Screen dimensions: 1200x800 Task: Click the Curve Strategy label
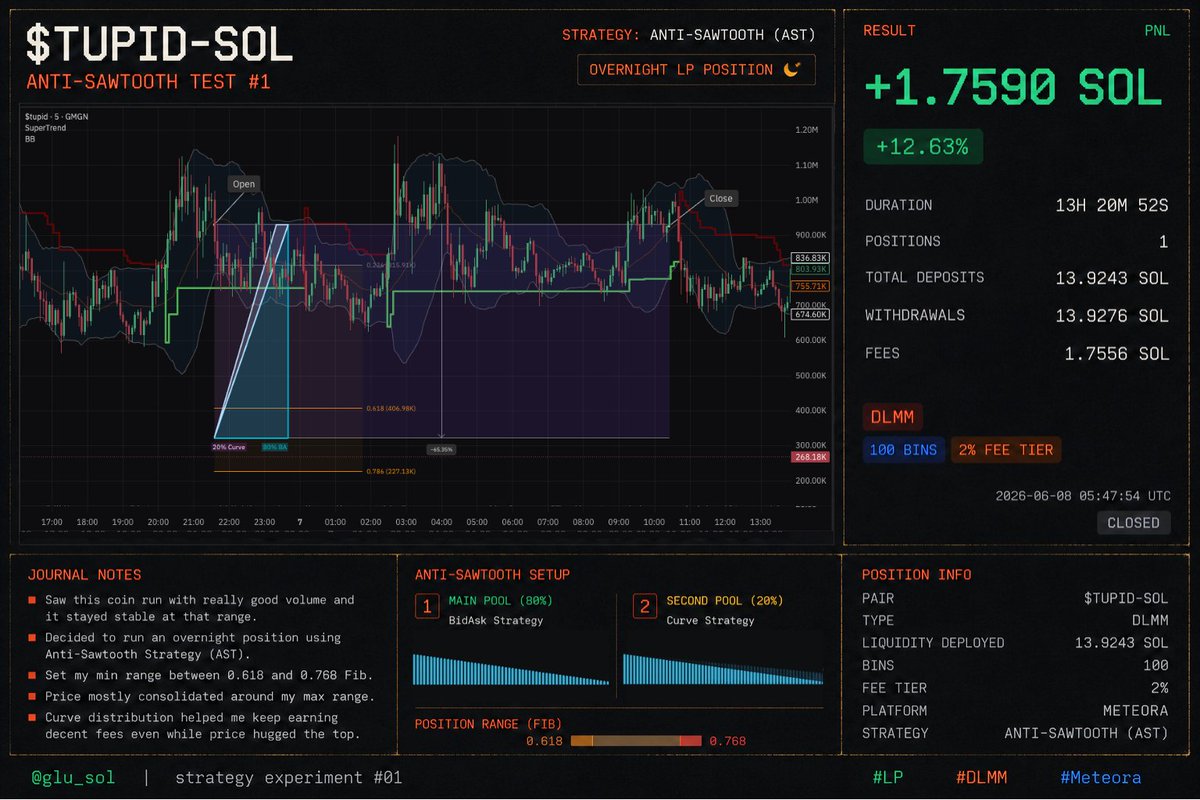tap(713, 620)
